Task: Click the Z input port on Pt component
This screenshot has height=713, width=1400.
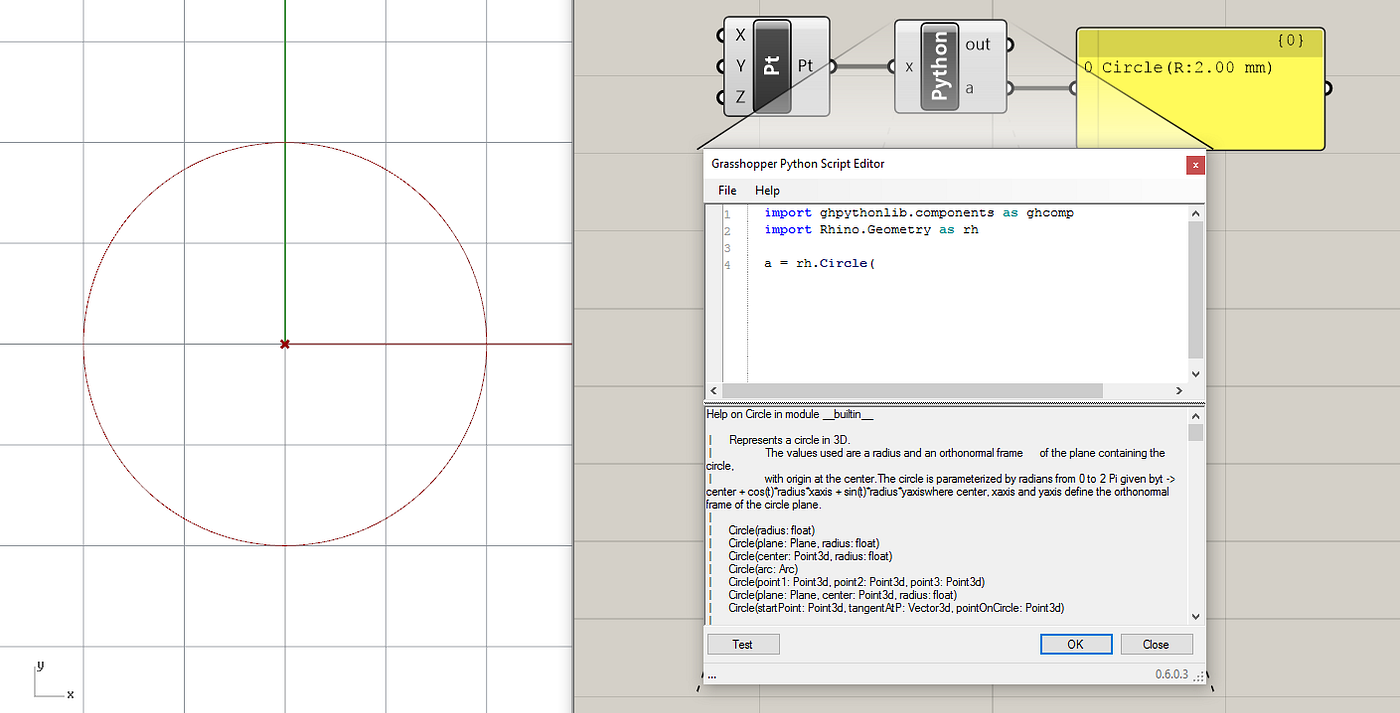Action: coord(722,99)
